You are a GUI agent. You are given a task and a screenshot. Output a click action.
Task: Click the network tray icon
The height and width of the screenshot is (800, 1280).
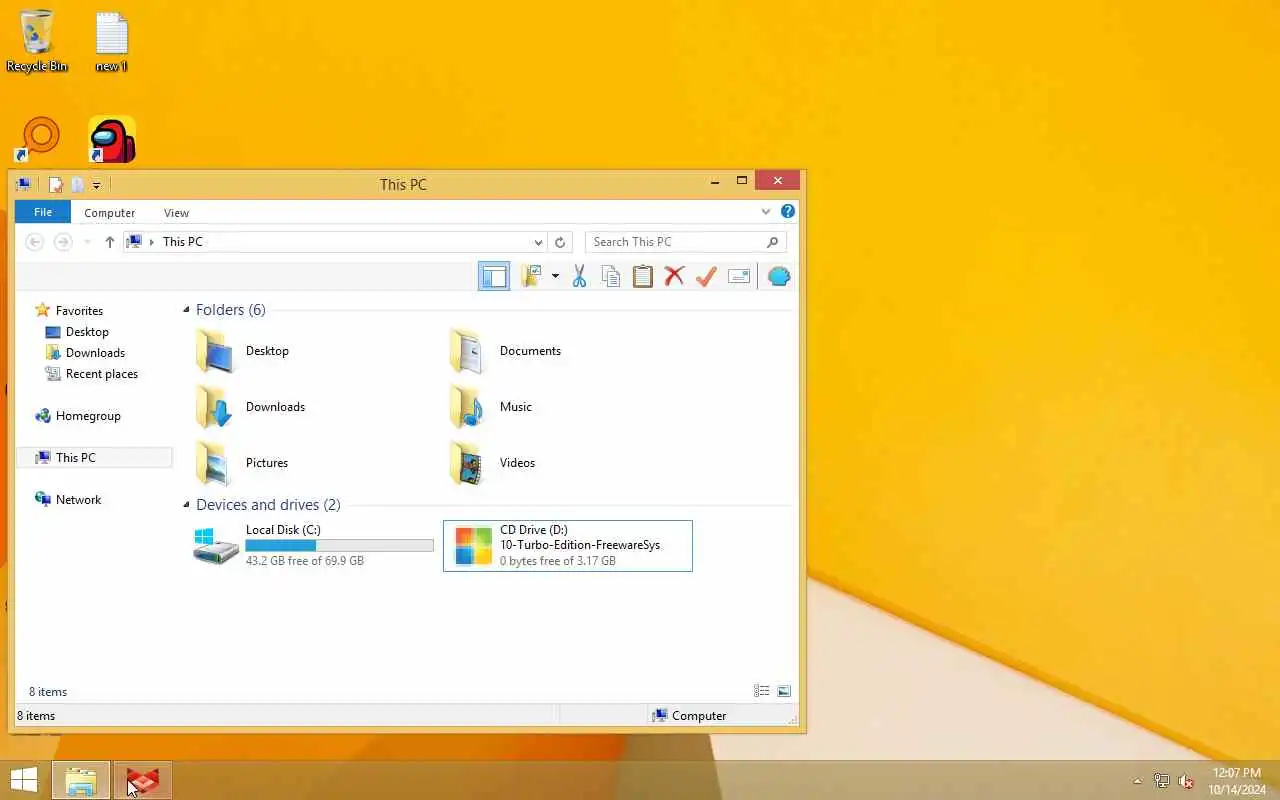click(1162, 781)
